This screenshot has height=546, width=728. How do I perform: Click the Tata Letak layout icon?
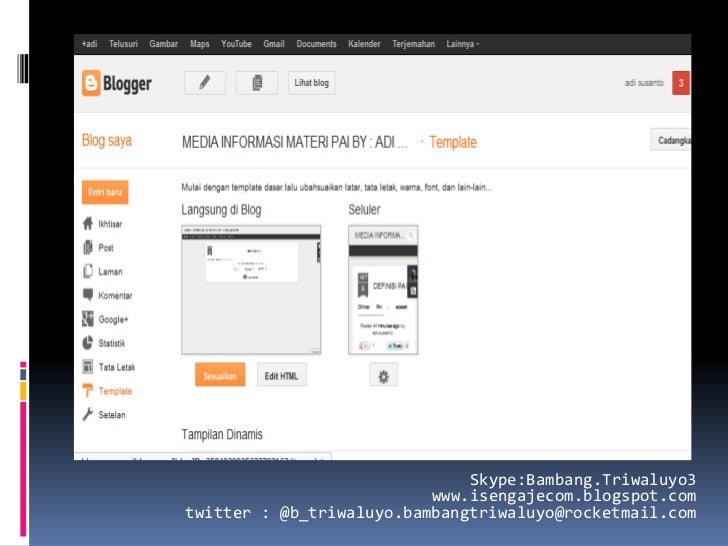[x=88, y=367]
